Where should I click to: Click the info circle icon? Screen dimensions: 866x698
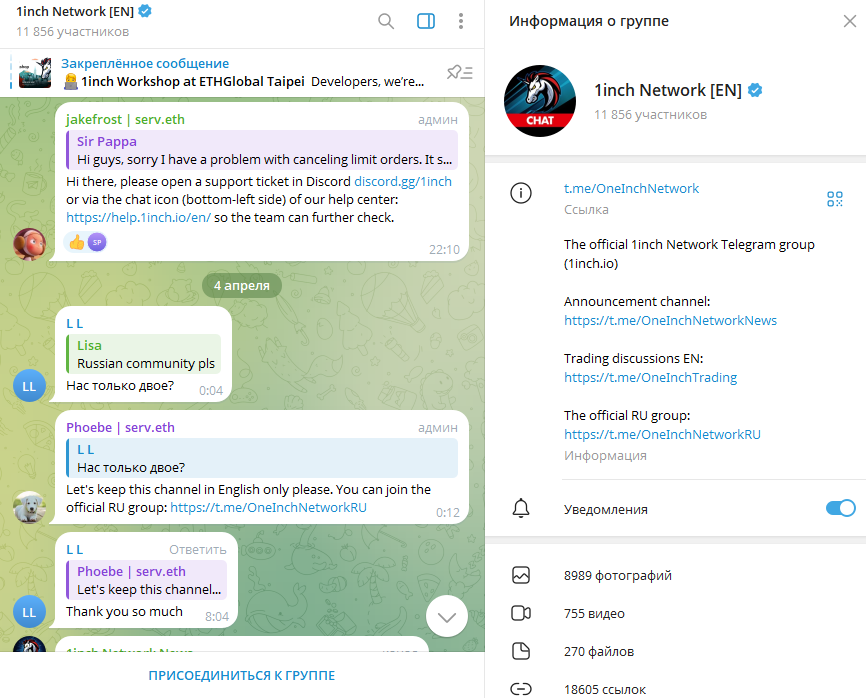521,193
